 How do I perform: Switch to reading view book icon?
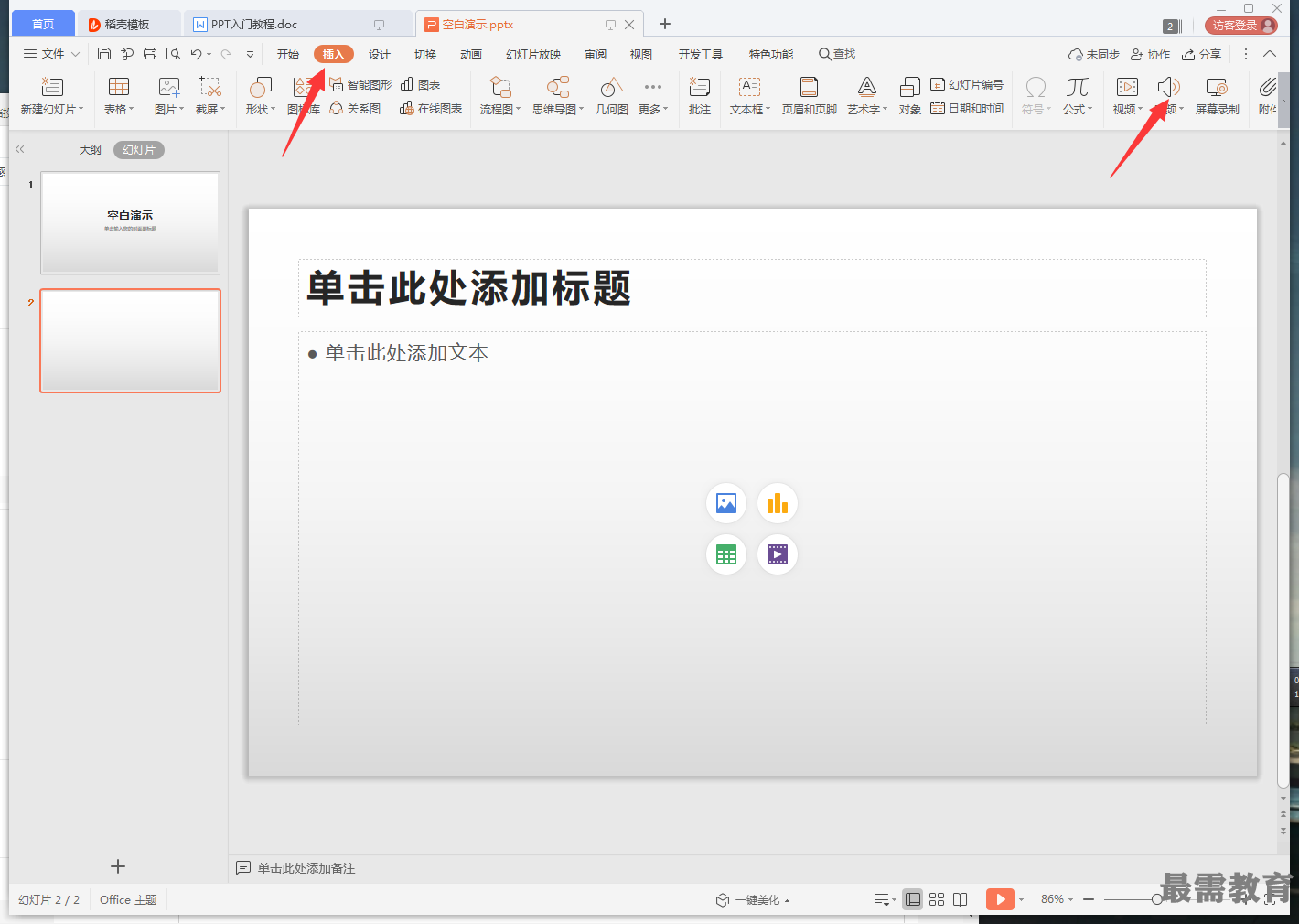(961, 899)
